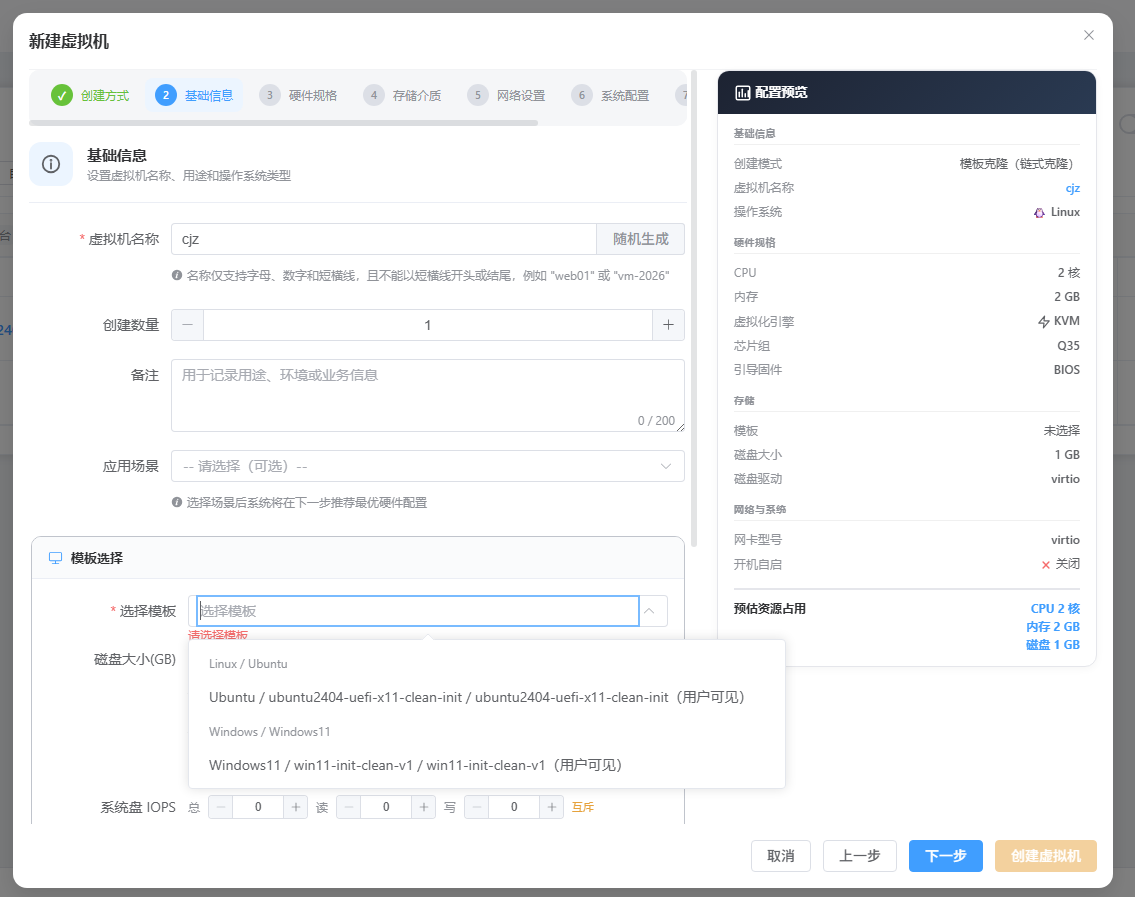Screen dimensions: 1135x897
Task: Increase 系统盘 IOPS 读 value
Action: coord(423,807)
